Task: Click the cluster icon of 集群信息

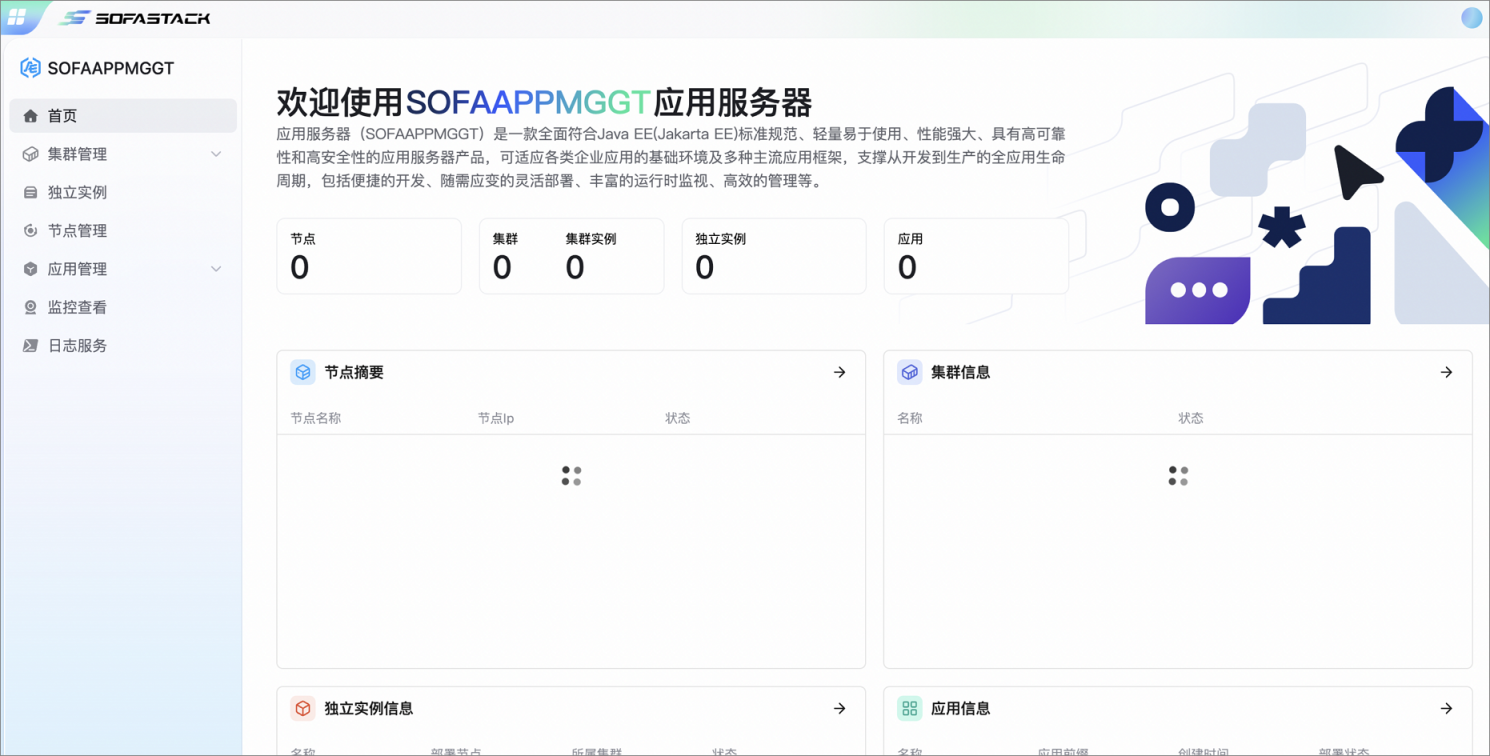Action: click(910, 372)
